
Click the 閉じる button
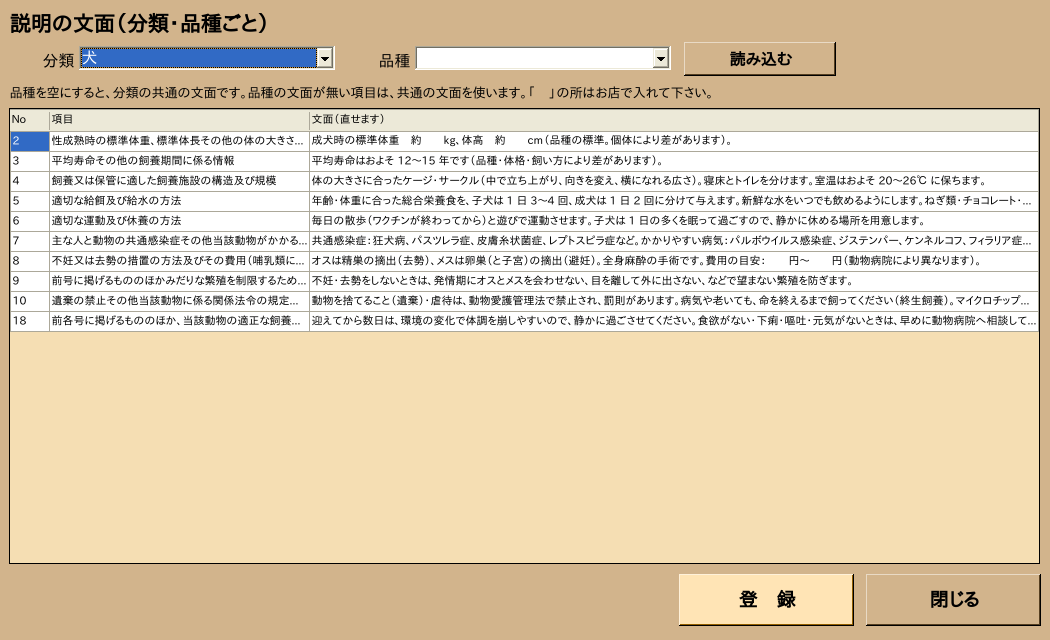click(x=954, y=599)
